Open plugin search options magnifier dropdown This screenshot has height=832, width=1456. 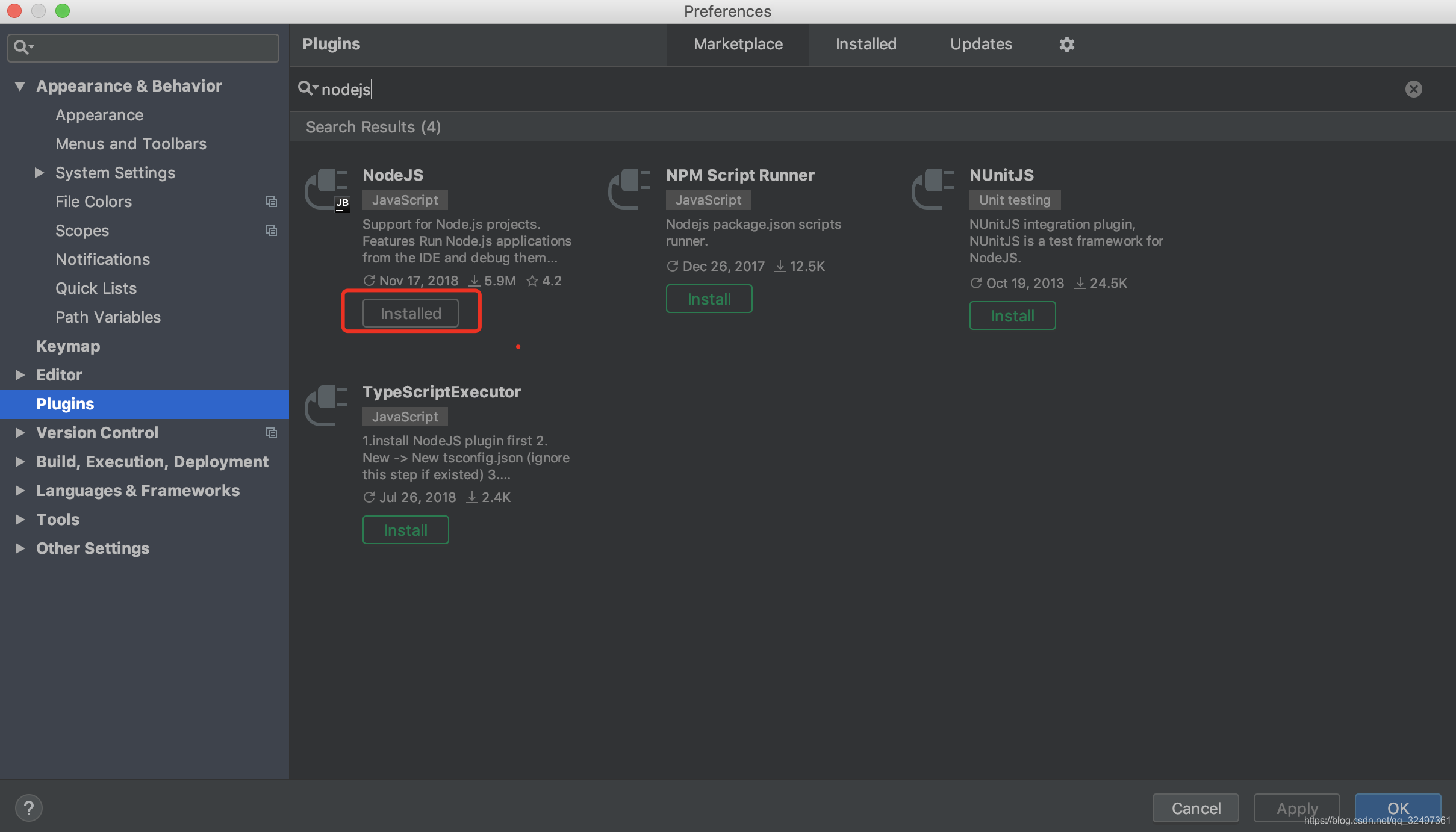coord(308,89)
